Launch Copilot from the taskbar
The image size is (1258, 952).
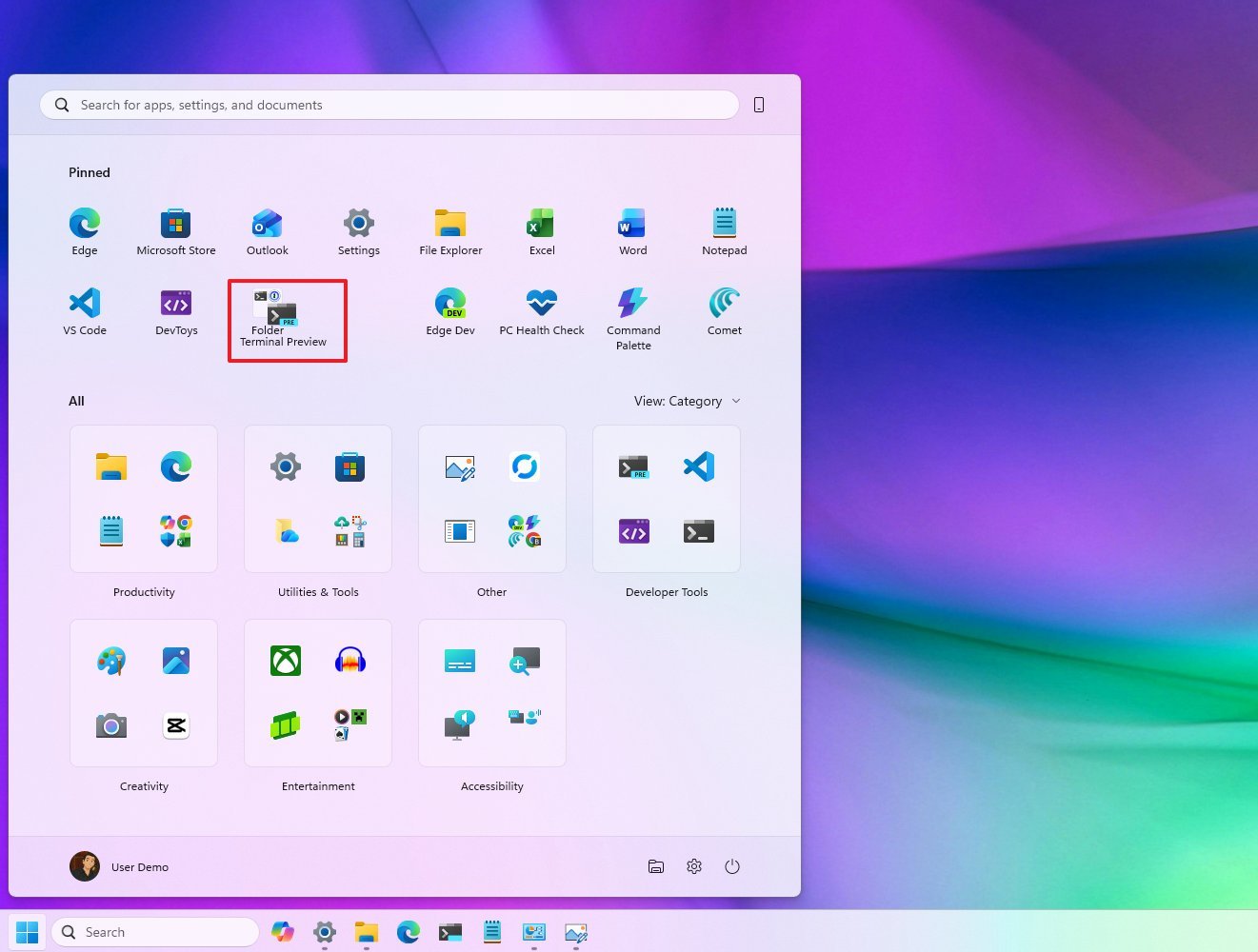click(x=283, y=931)
